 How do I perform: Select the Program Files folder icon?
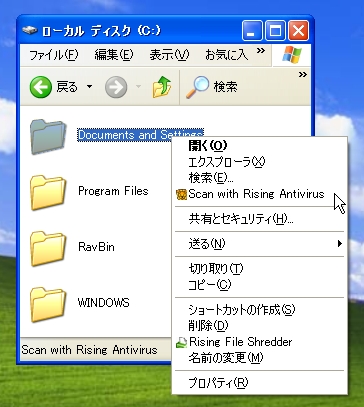click(x=48, y=192)
